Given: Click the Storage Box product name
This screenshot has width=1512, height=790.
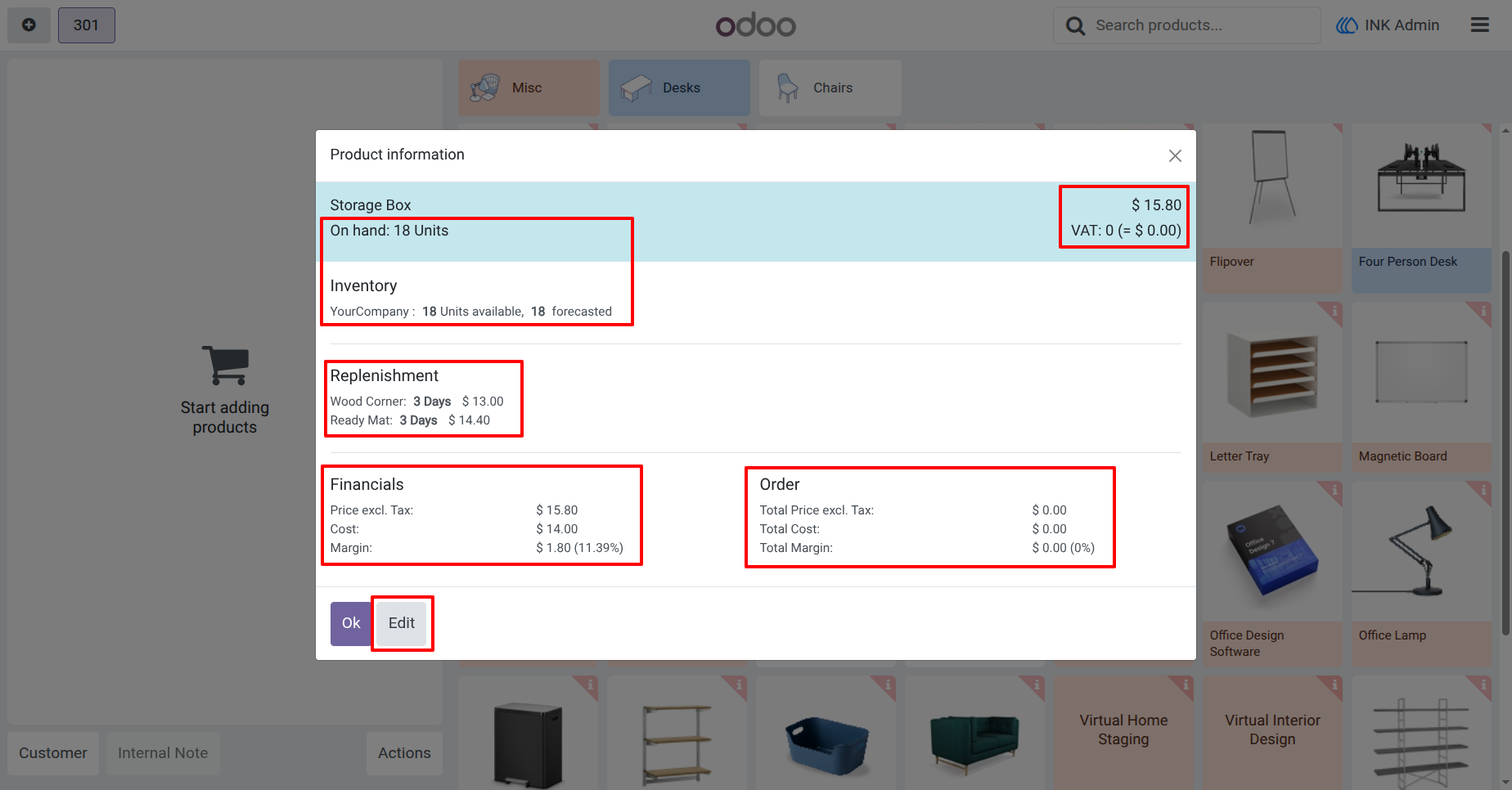Looking at the screenshot, I should coord(371,205).
